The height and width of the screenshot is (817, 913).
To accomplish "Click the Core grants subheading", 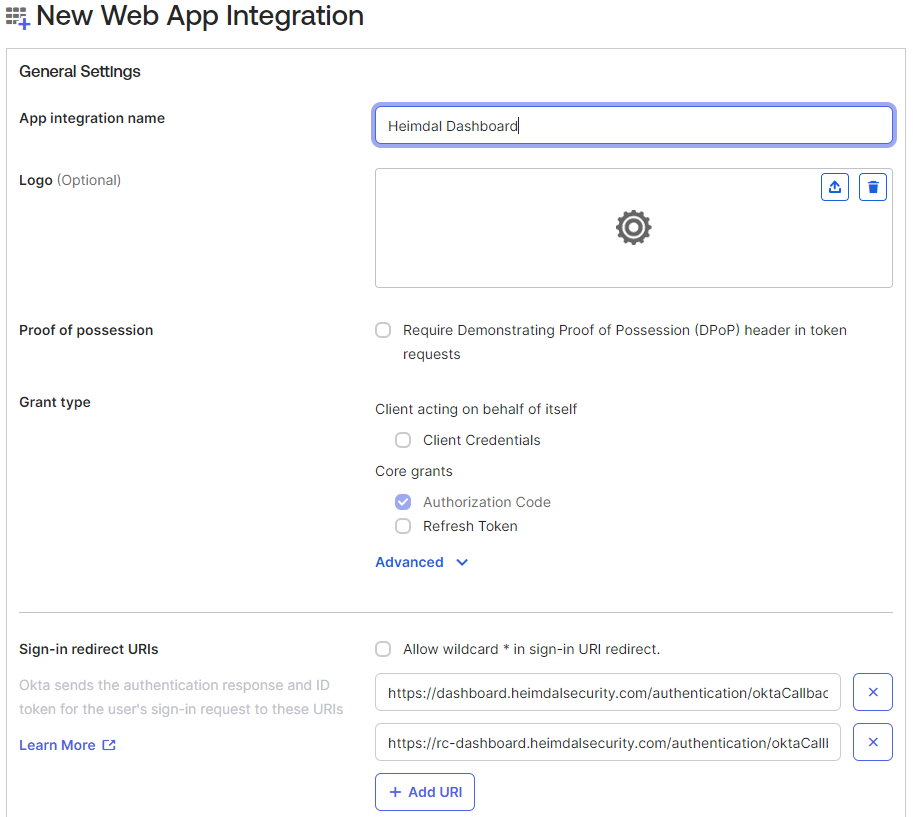I will coord(413,471).
